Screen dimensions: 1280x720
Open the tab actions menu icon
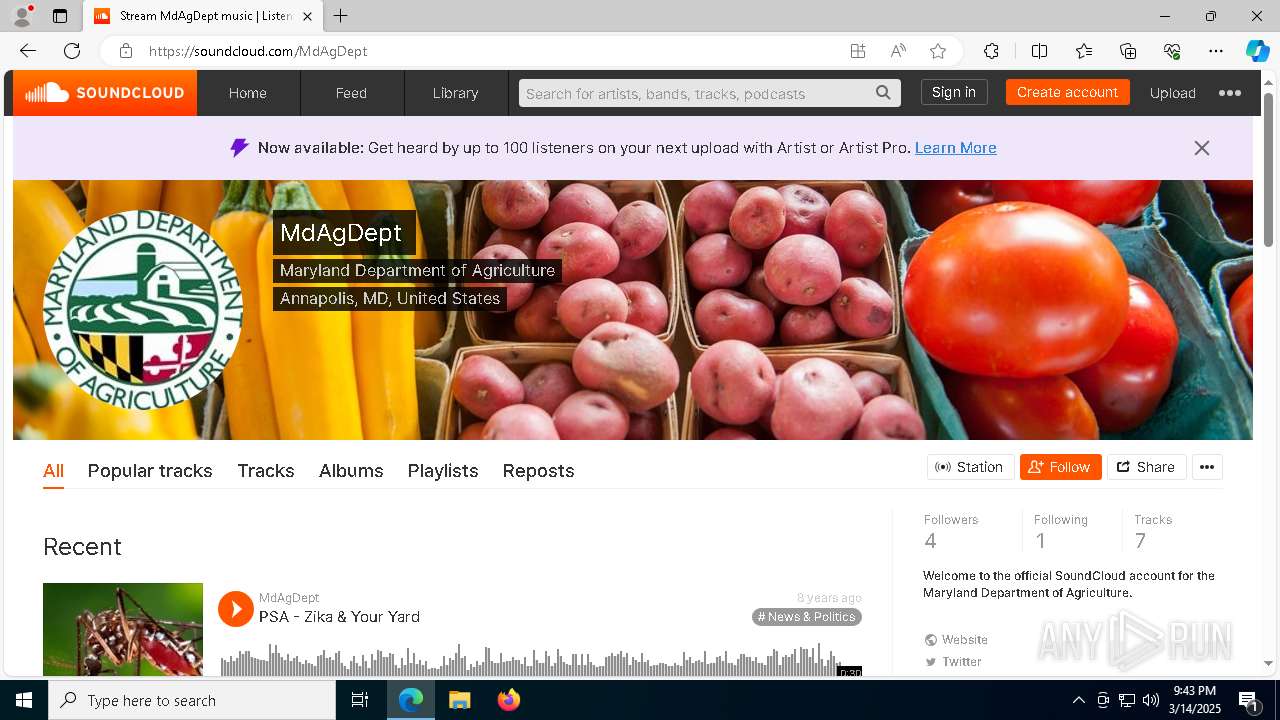click(x=60, y=16)
